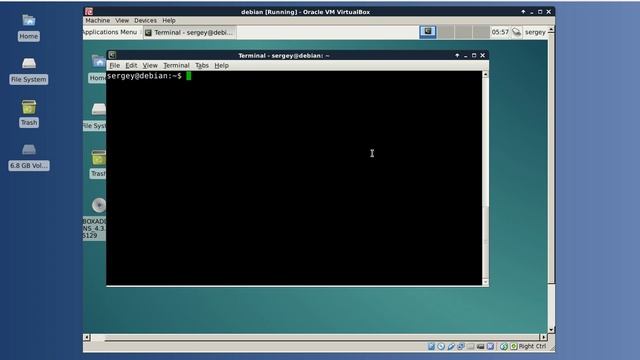Select the guest desktop Trash icon
This screenshot has height=360, width=640.
pos(98,158)
